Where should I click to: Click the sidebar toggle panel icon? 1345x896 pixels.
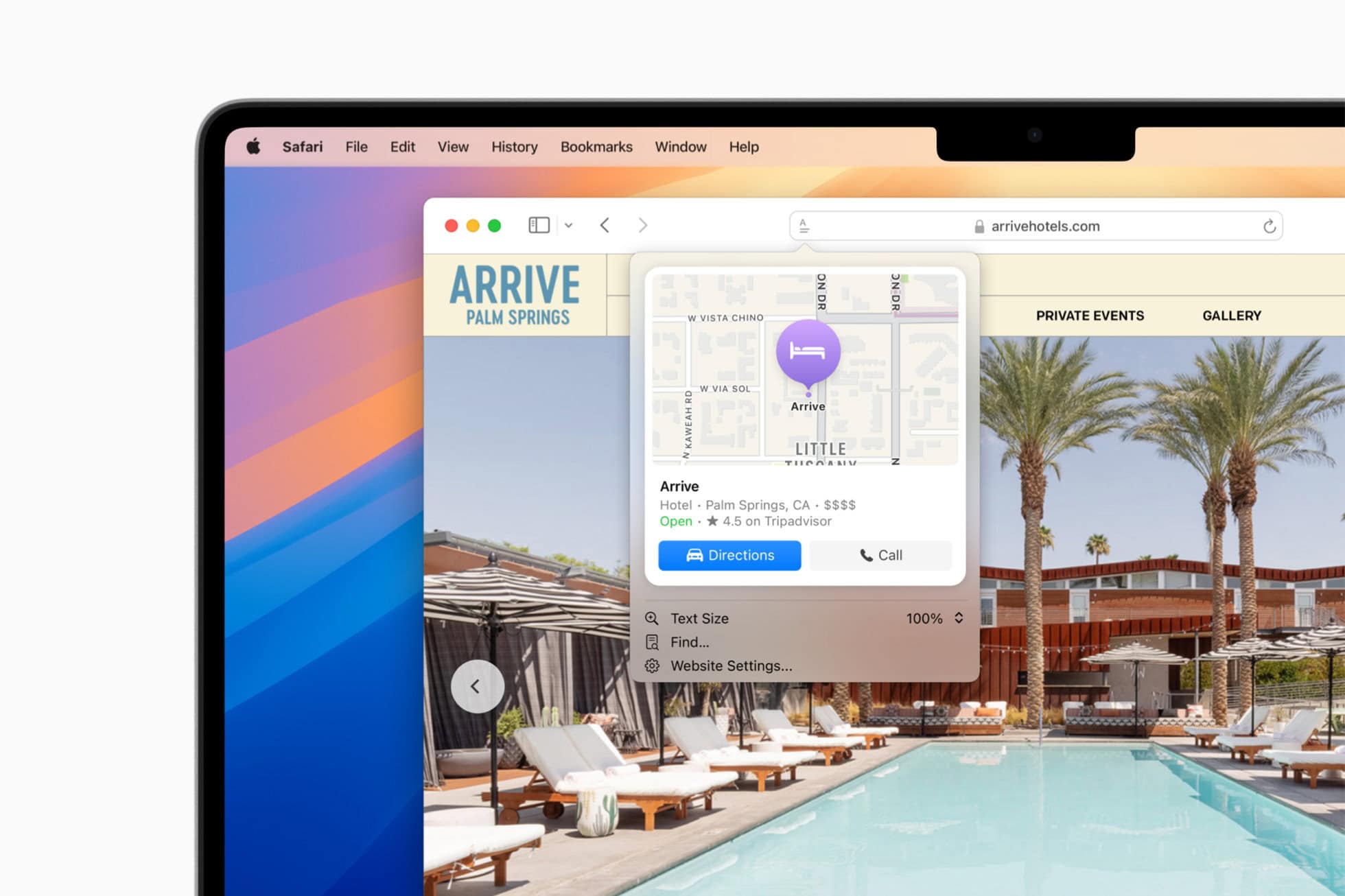[538, 225]
